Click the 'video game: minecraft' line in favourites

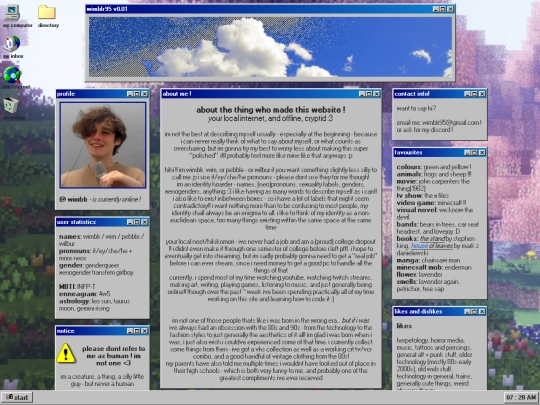coord(431,203)
